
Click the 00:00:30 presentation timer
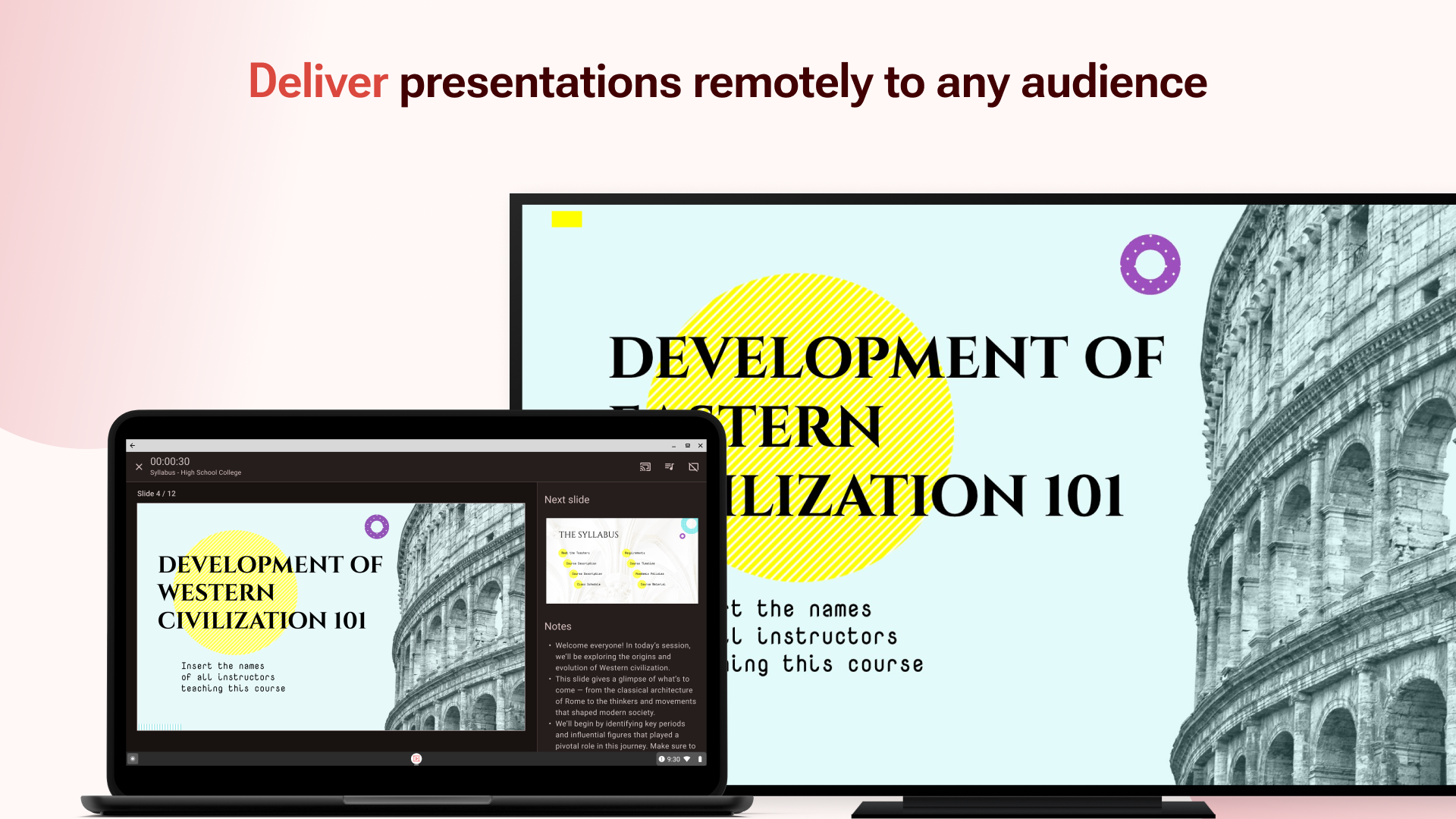coord(170,461)
